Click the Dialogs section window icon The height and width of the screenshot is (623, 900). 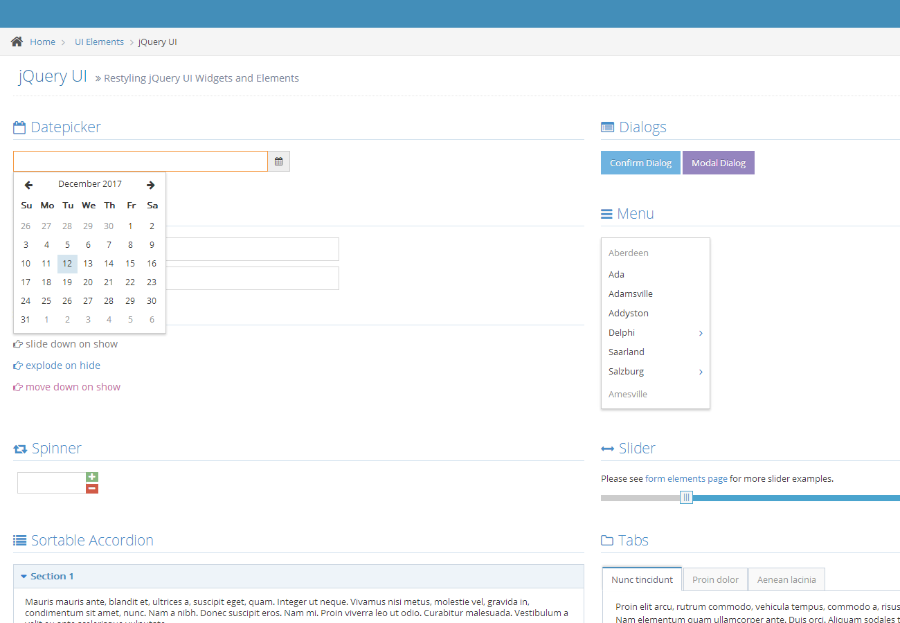pyautogui.click(x=607, y=127)
